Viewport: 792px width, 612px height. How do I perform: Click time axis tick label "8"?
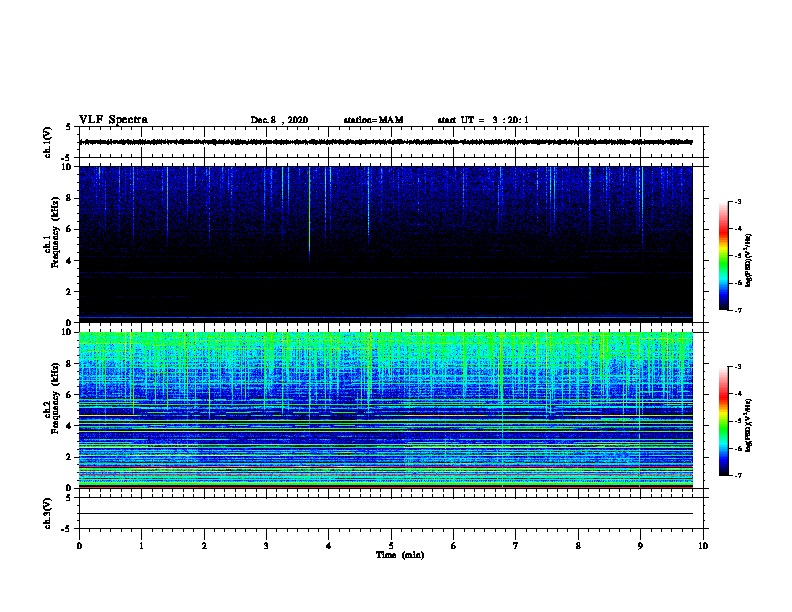click(578, 546)
